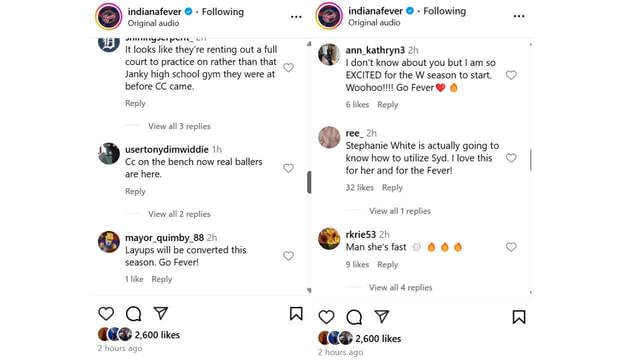This screenshot has height=360, width=640.
Task: Open comments via left panel speech bubble icon
Action: tap(133, 313)
